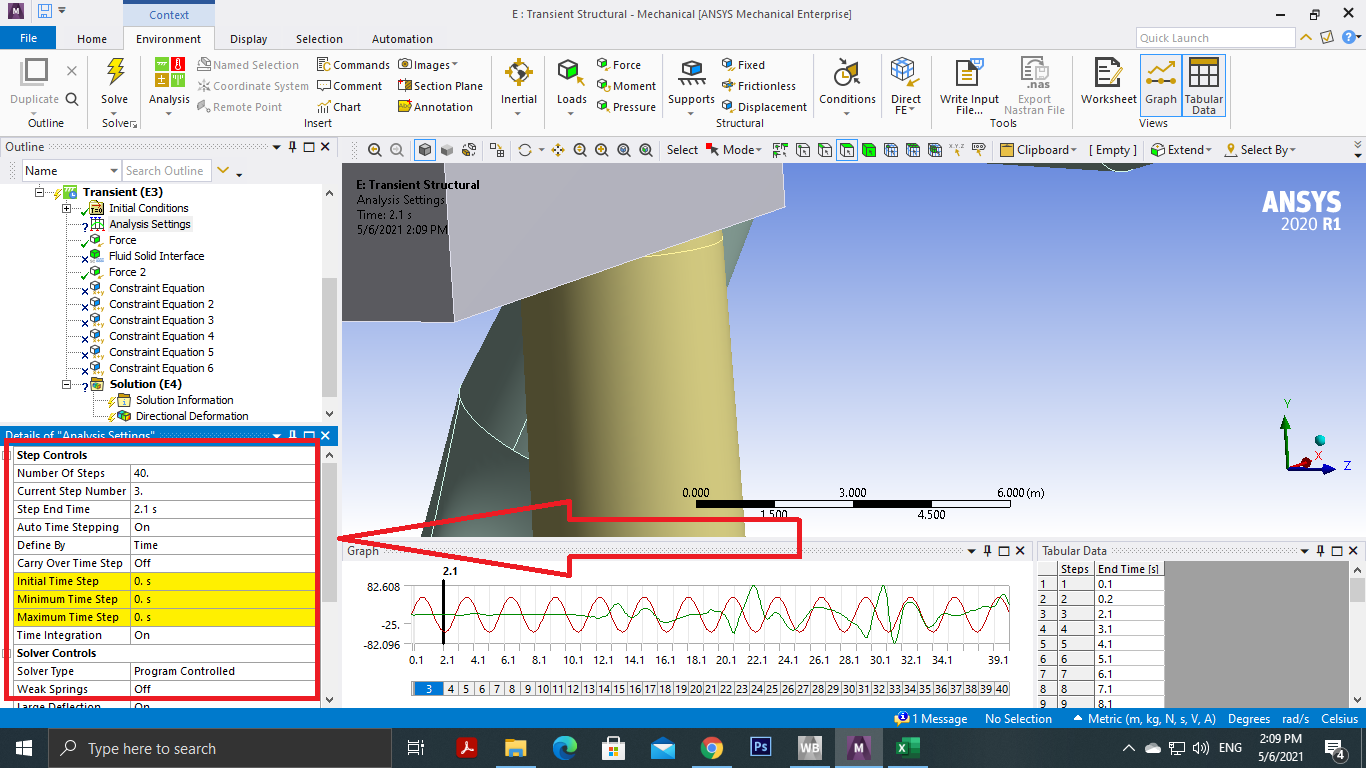Select Directional Deformation in the outline
Screen dimensions: 1366x768
(191, 416)
